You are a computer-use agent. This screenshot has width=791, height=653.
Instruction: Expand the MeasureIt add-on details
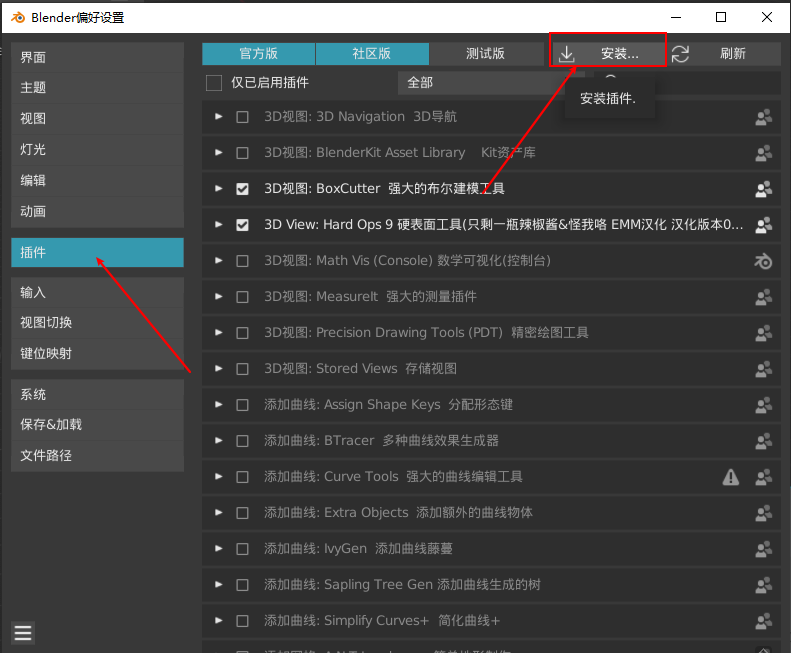(x=218, y=296)
